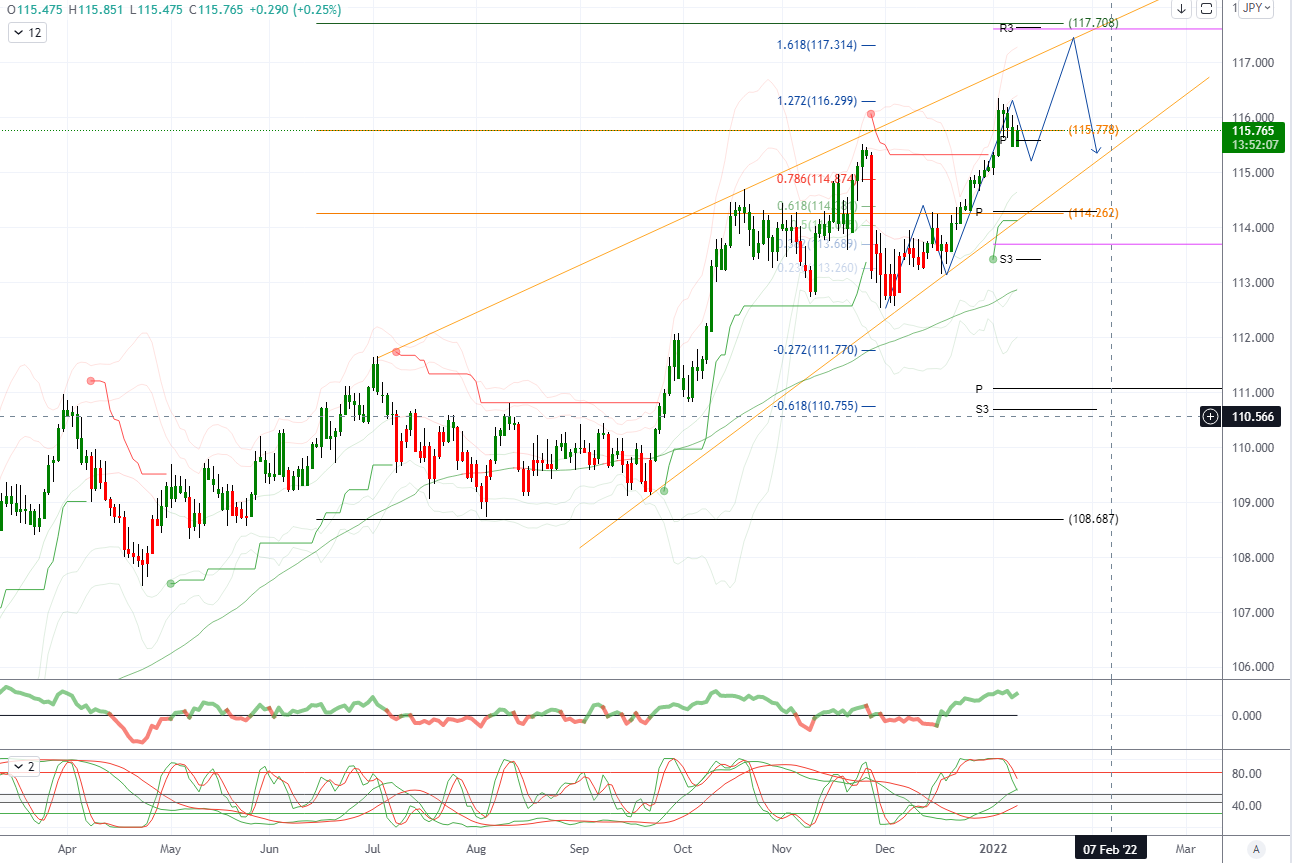Image resolution: width=1292 pixels, height=863 pixels.
Task: Toggle auto scale with the 'A' button
Action: point(1255,848)
